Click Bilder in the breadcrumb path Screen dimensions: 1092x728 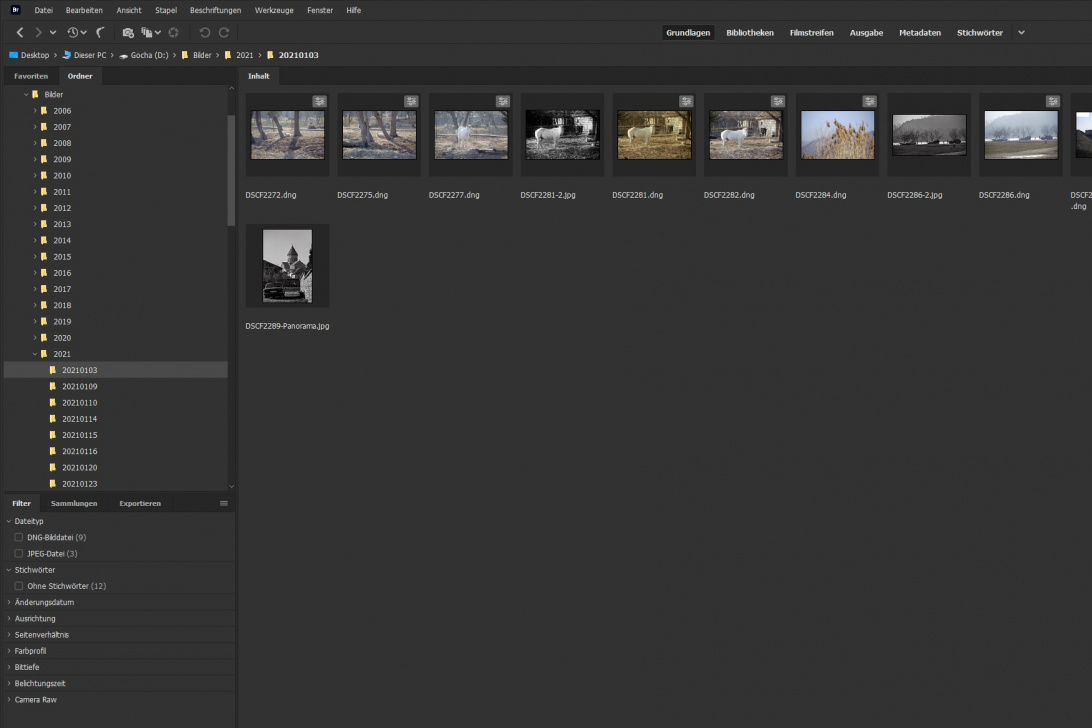[x=202, y=55]
